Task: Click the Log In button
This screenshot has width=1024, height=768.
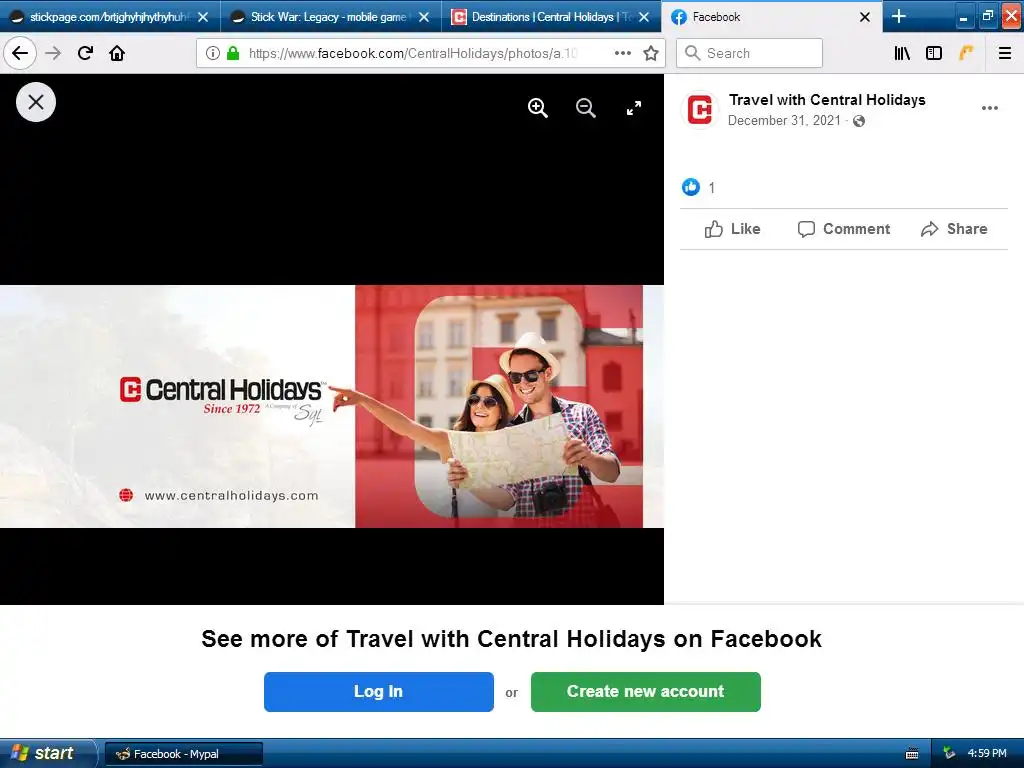Action: (379, 692)
